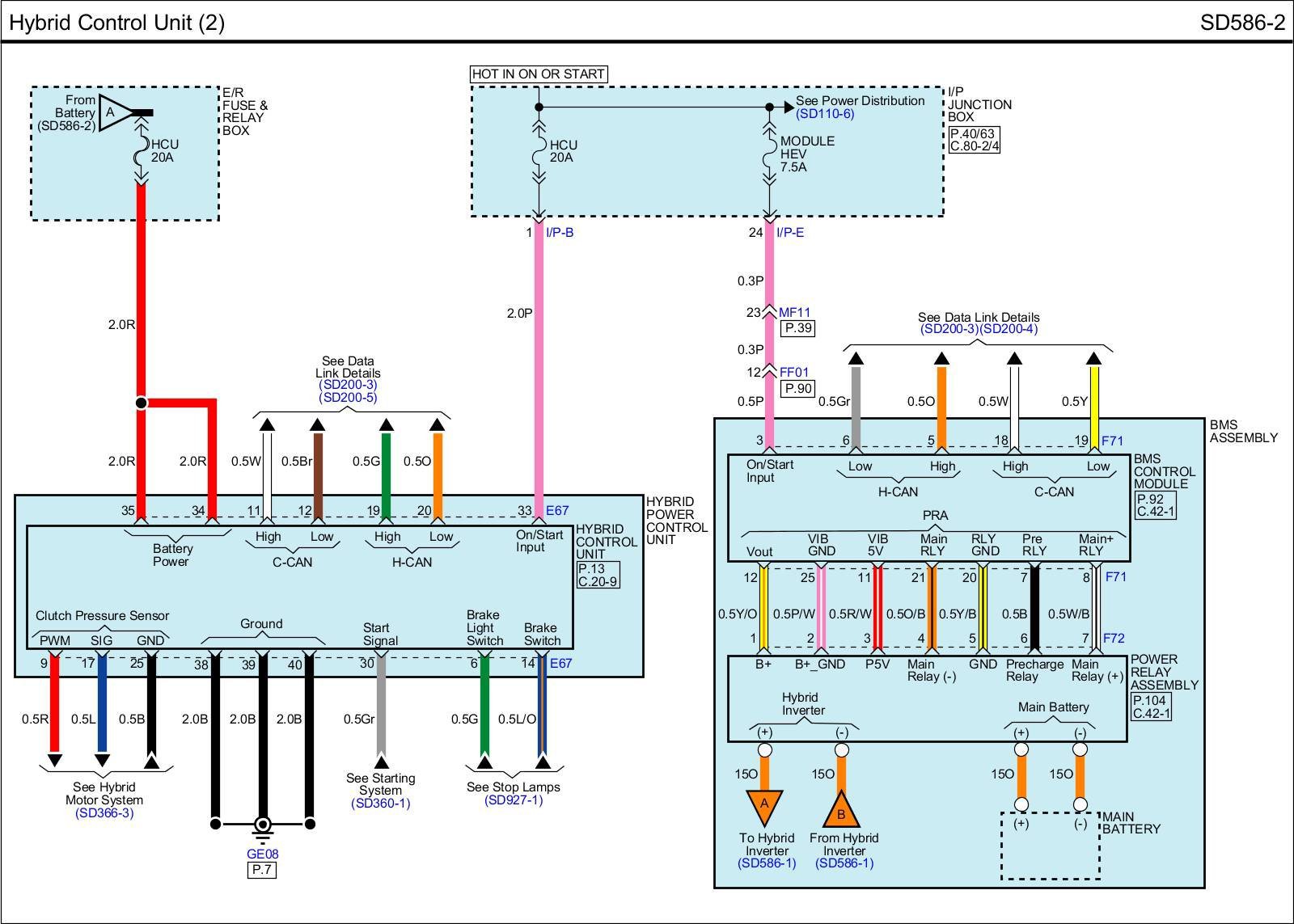
Task: Click the P.7 box under GE08
Action: click(262, 870)
